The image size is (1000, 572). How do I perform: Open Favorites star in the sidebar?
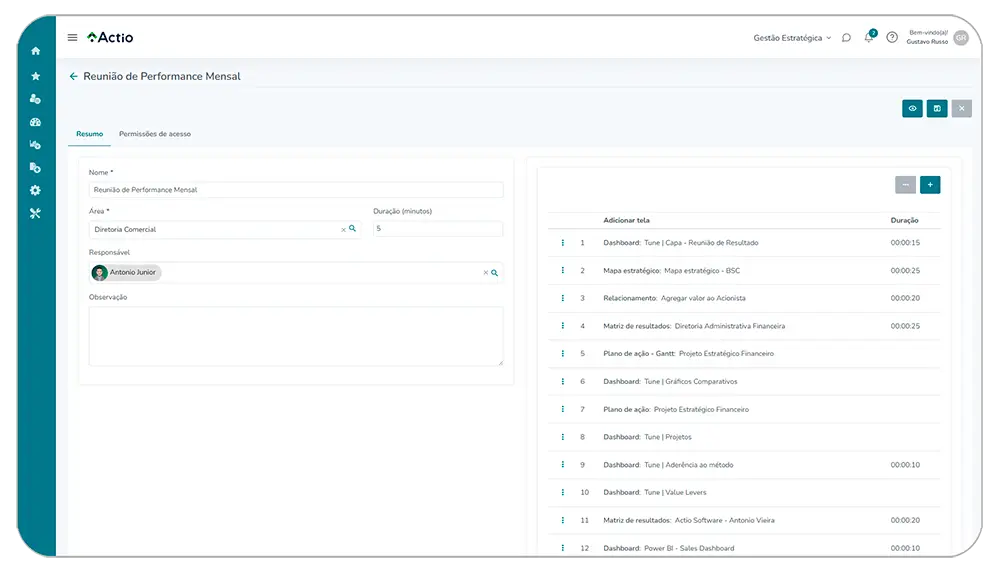(x=36, y=75)
